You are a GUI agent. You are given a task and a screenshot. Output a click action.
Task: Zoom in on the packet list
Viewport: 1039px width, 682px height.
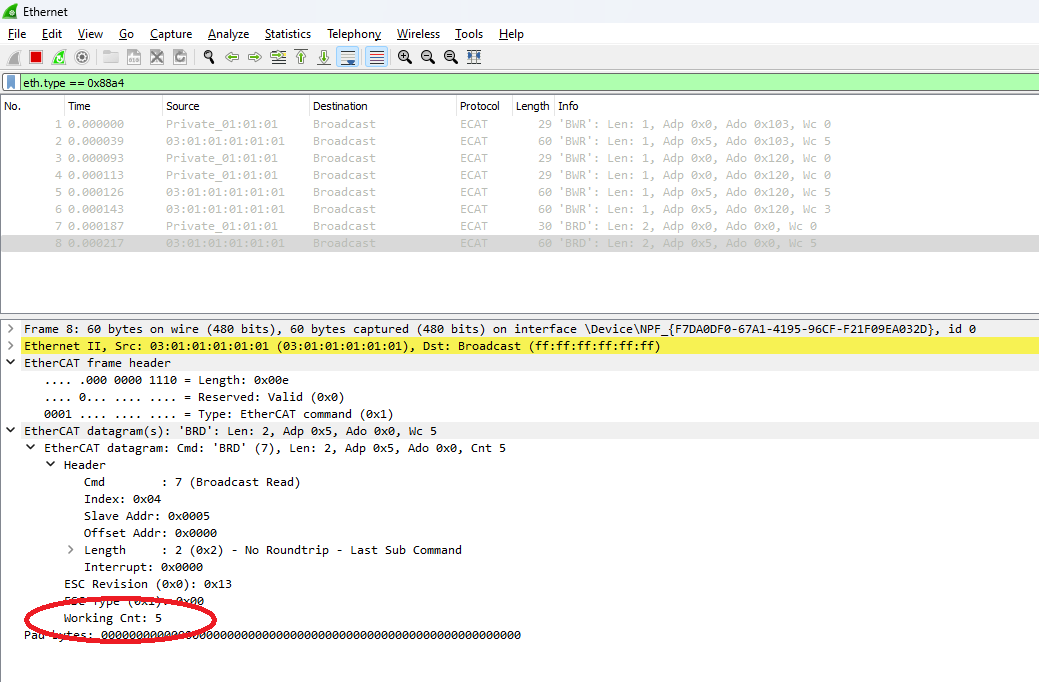click(403, 57)
